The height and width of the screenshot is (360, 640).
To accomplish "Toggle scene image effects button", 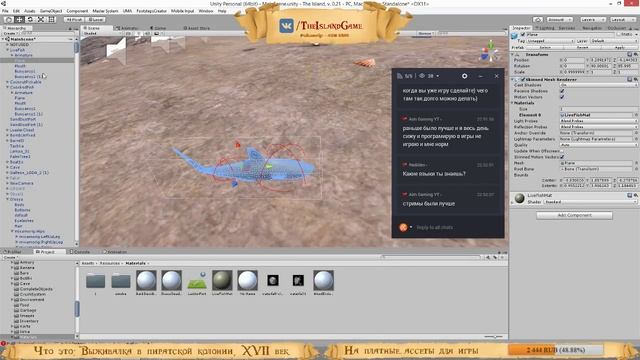I will [157, 33].
